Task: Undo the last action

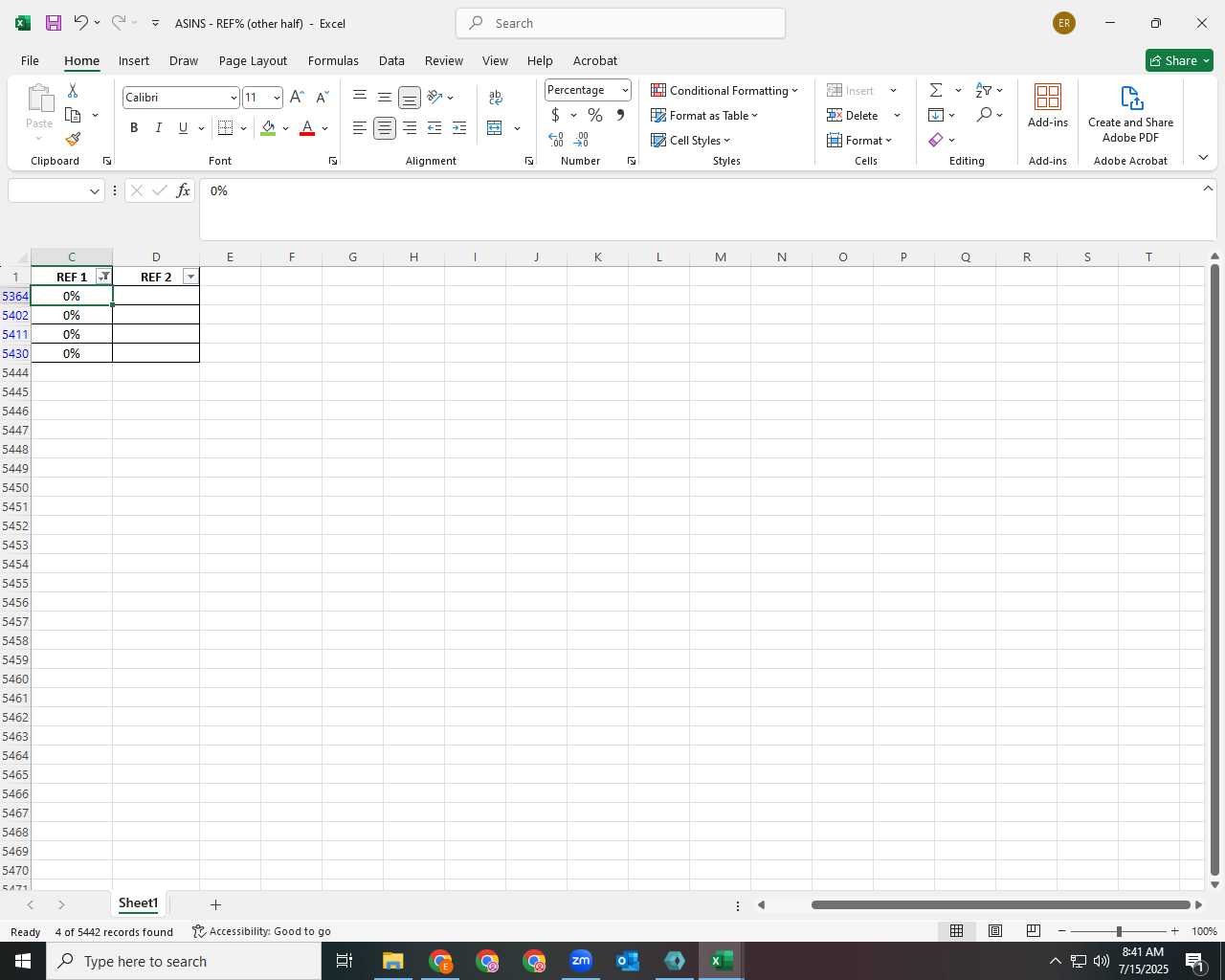Action: tap(81, 23)
